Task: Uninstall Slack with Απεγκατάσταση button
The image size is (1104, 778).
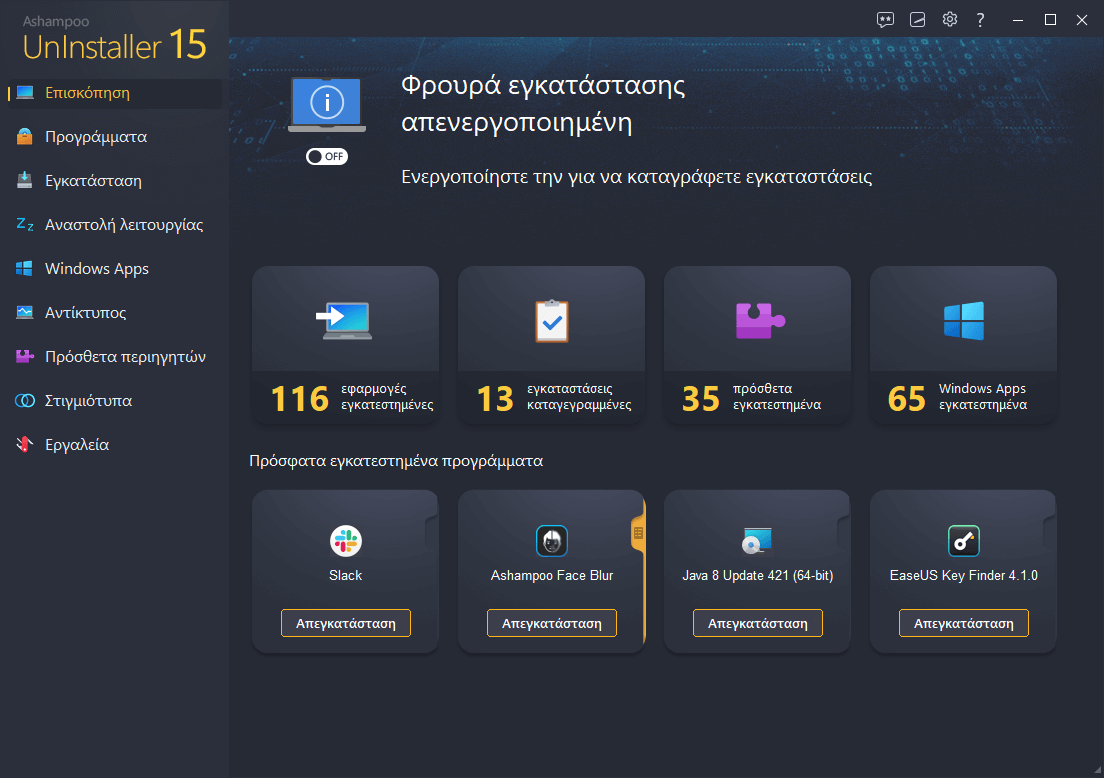Action: 346,623
